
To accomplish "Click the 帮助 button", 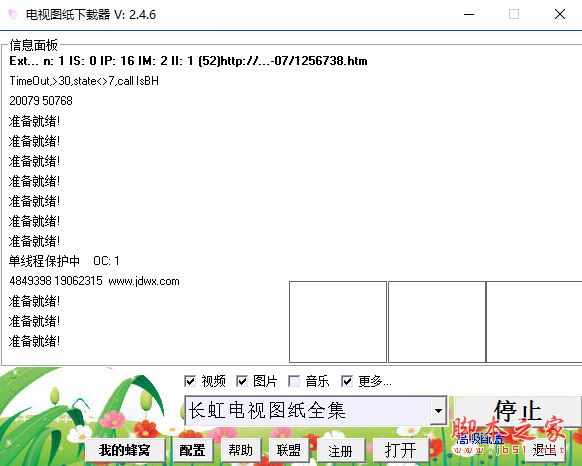I will 241,450.
